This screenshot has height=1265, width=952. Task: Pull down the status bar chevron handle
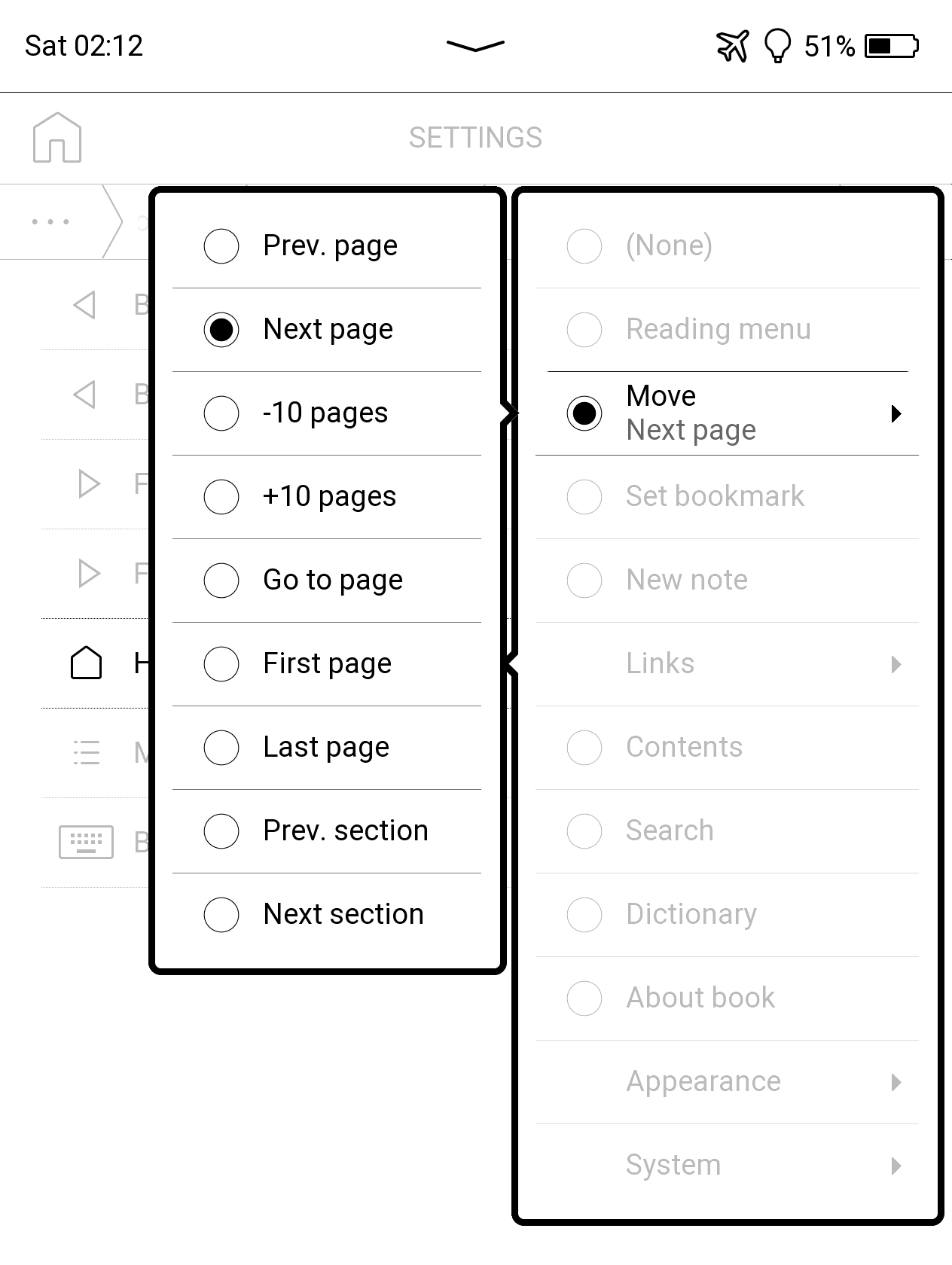point(475,46)
